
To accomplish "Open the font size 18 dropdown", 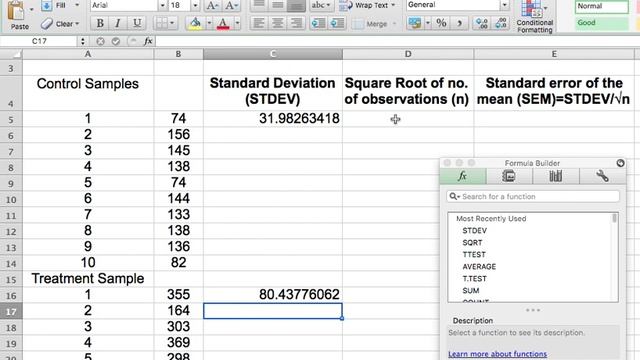I will (x=195, y=5).
